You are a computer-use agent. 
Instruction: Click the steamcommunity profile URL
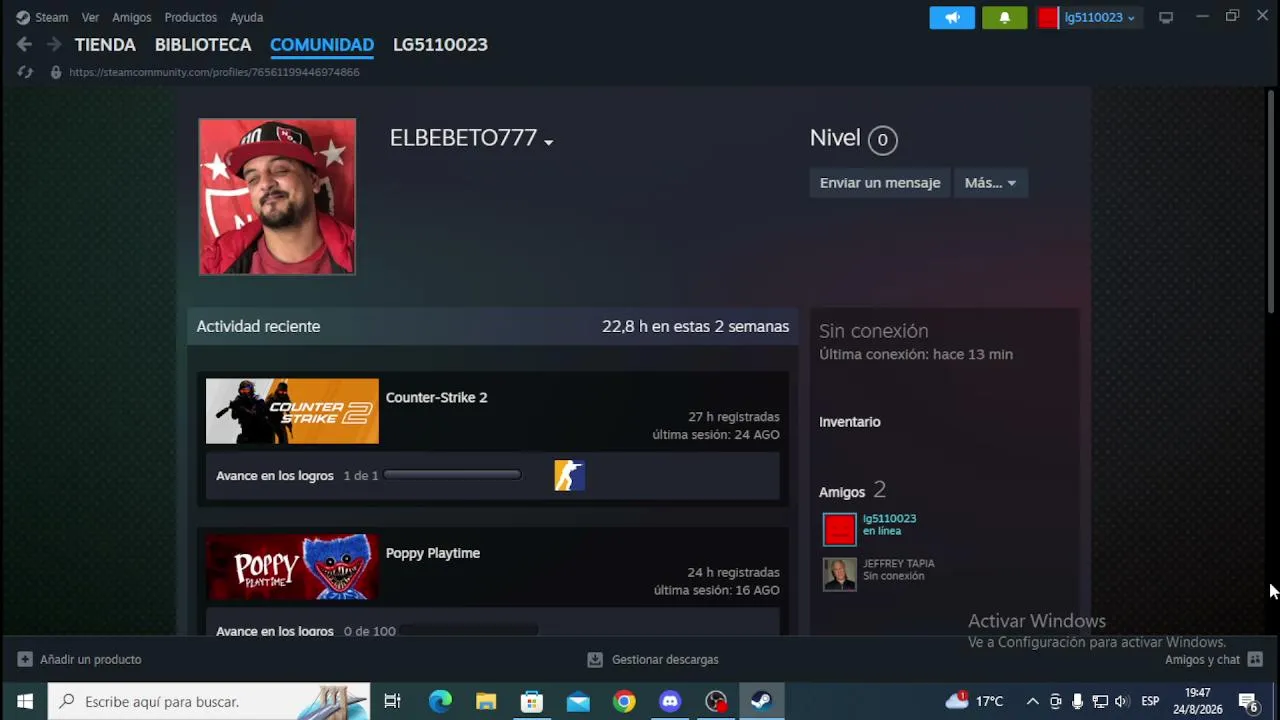click(214, 72)
